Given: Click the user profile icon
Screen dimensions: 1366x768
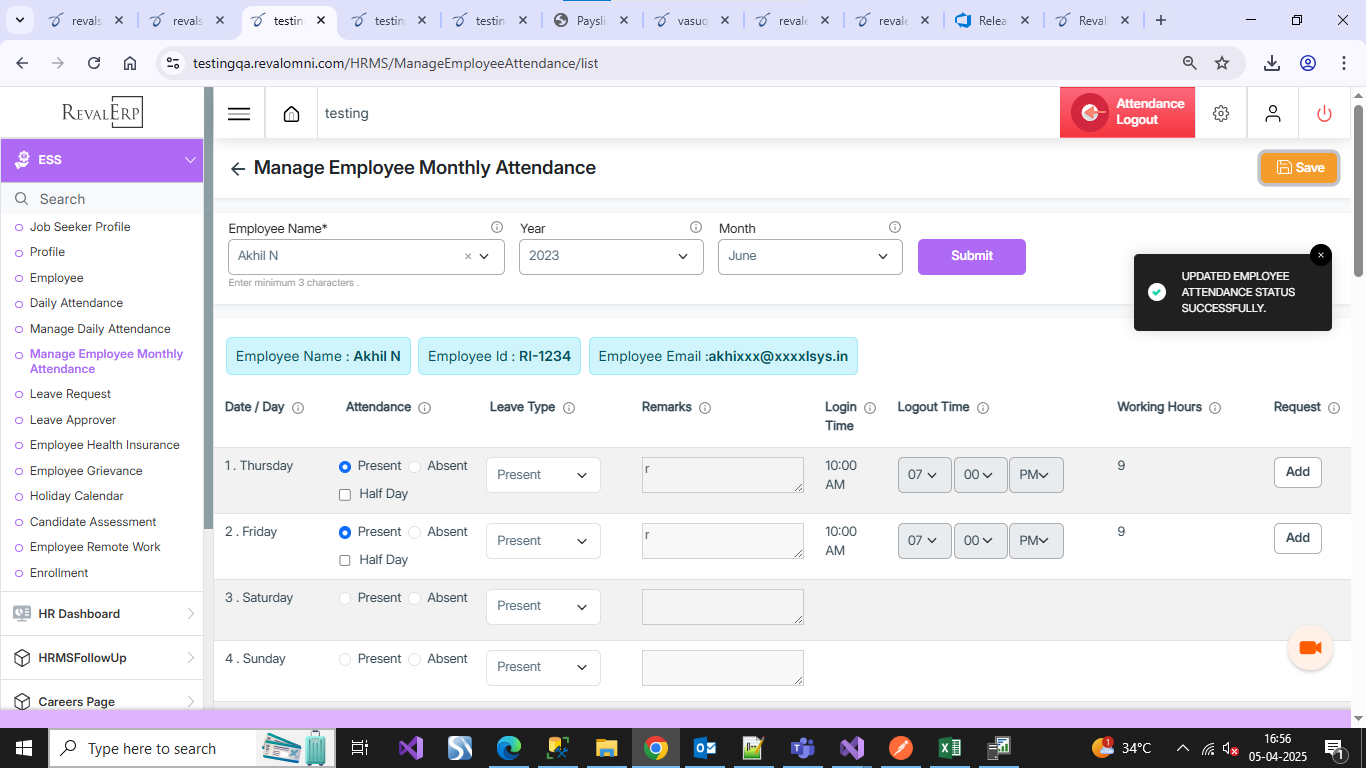Looking at the screenshot, I should pyautogui.click(x=1272, y=114).
